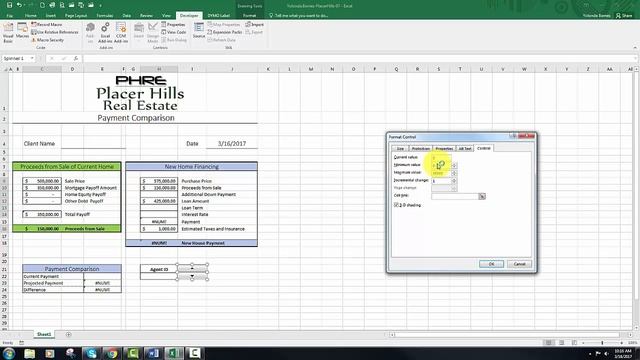Image resolution: width=640 pixels, height=360 pixels.
Task: Toggle the 3-D shading checkbox
Action: coord(396,205)
